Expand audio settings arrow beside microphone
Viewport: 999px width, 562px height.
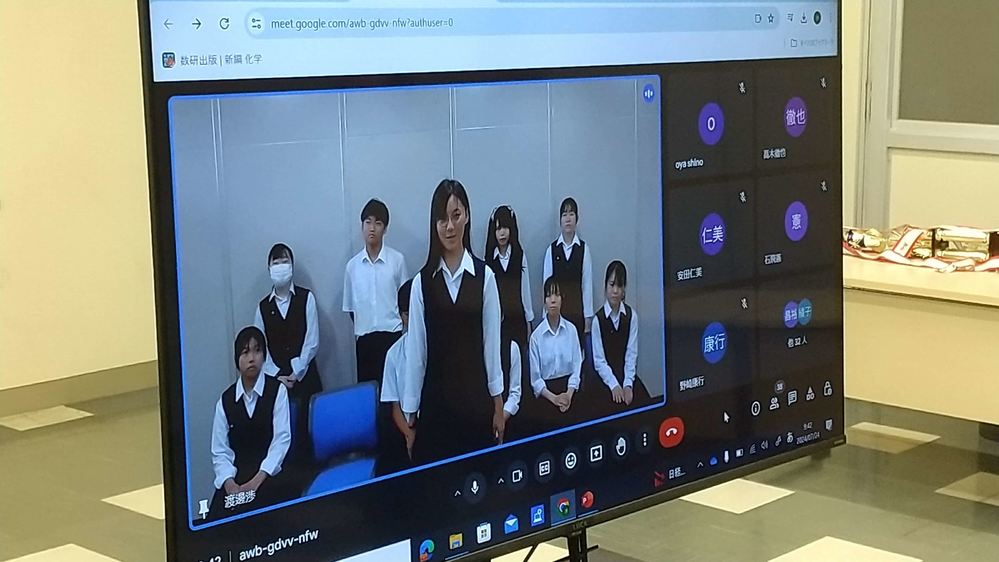(x=457, y=493)
